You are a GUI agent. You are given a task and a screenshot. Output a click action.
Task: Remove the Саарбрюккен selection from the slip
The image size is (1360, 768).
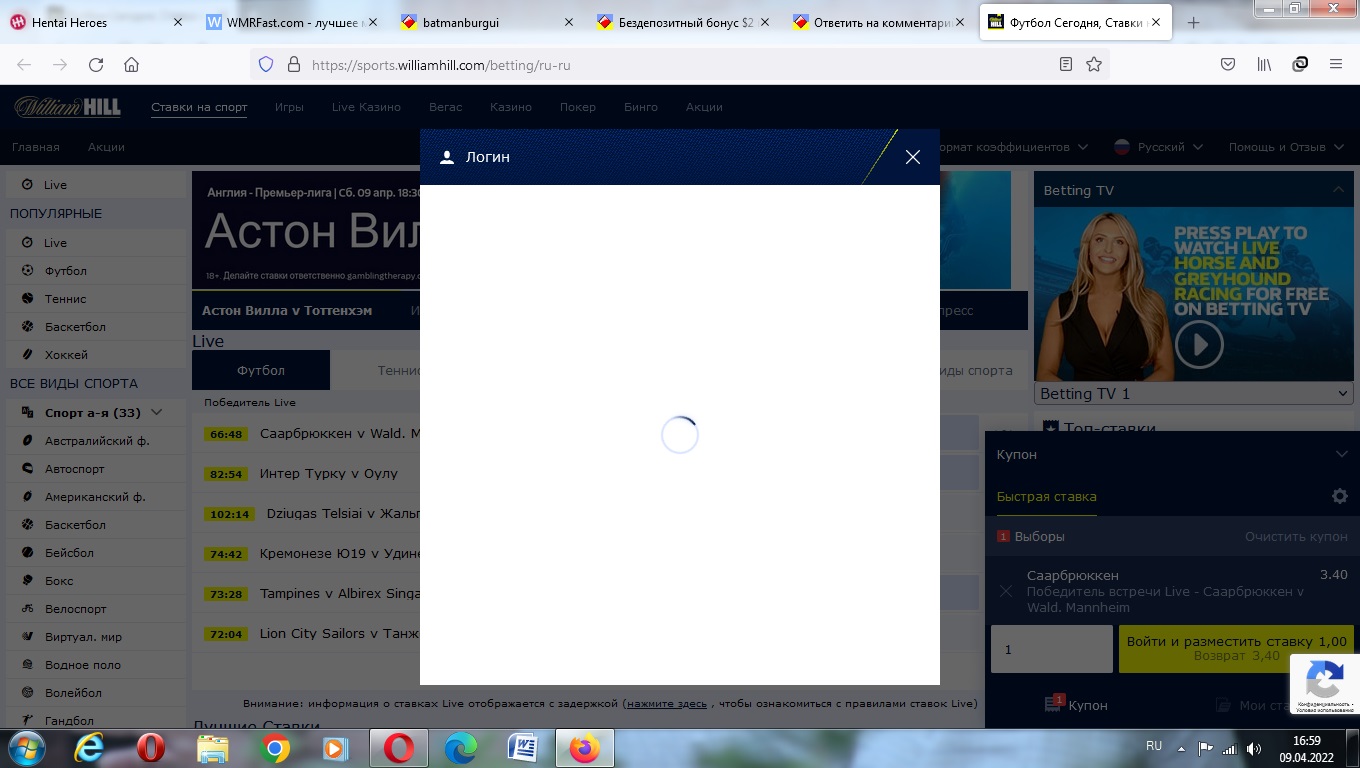(1006, 591)
